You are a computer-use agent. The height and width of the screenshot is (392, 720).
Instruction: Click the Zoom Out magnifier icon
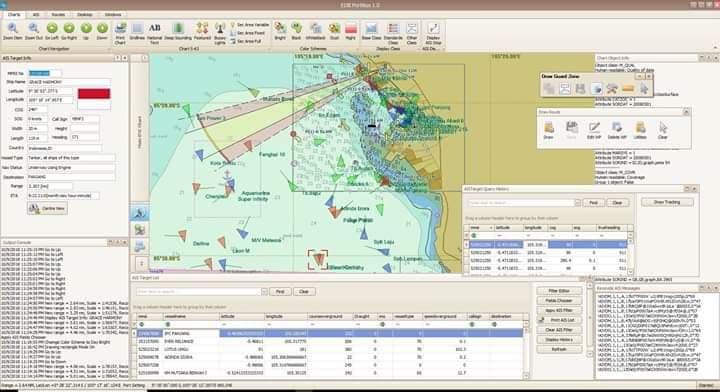(x=33, y=28)
